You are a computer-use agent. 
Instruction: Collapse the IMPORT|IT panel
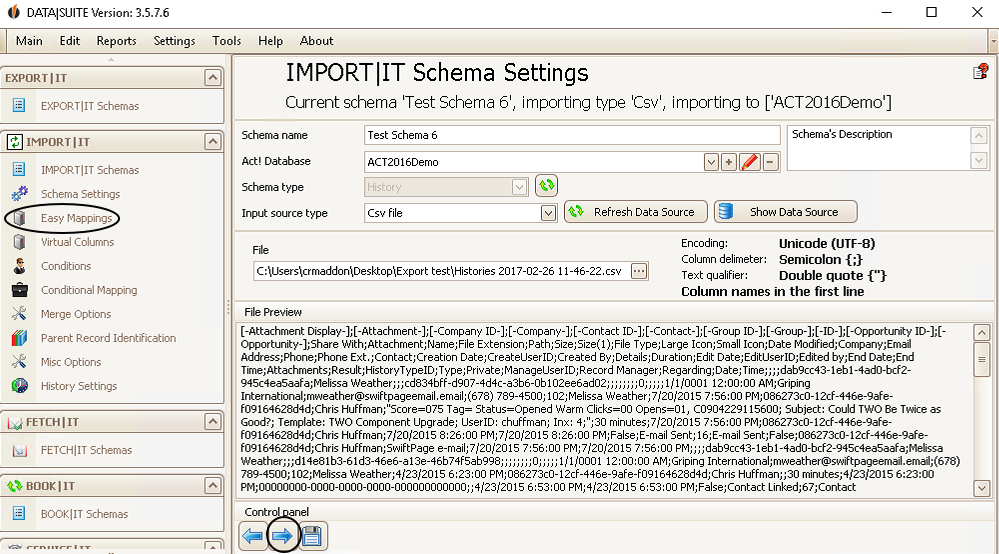(213, 141)
